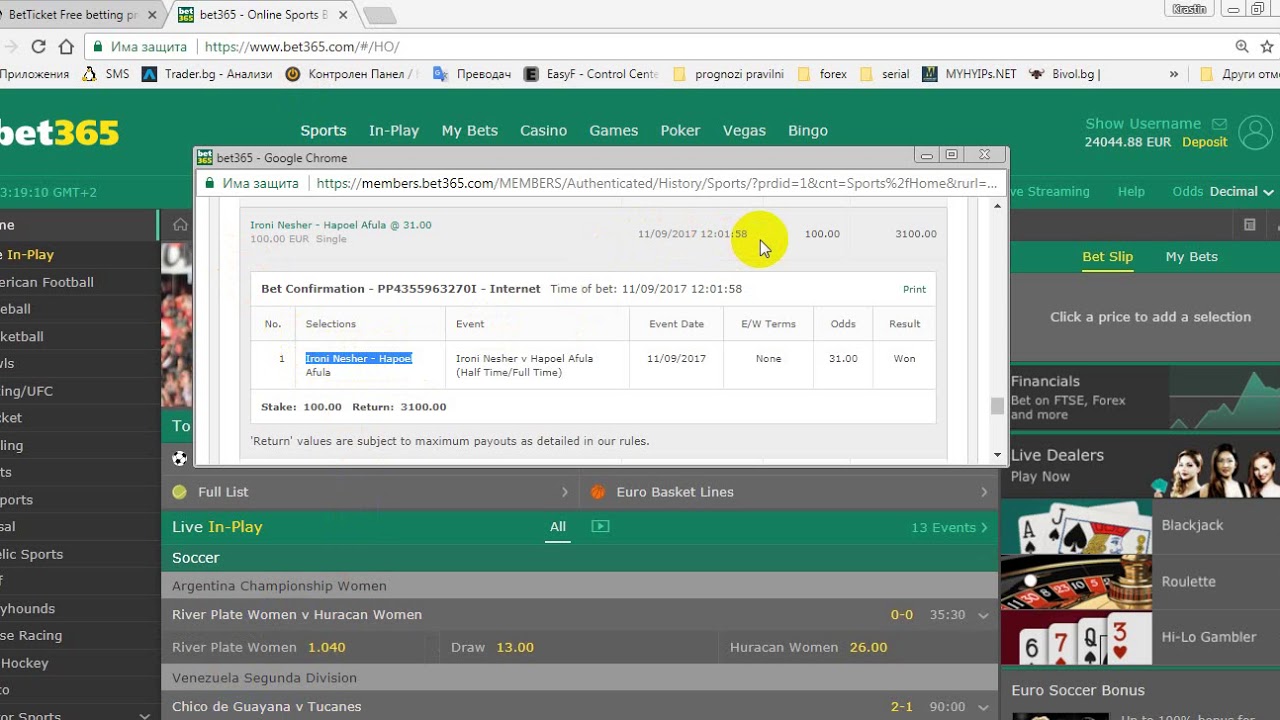Open the Blackjack casino game thumbnail
Screen dimensions: 1280x720
[x=1076, y=525]
